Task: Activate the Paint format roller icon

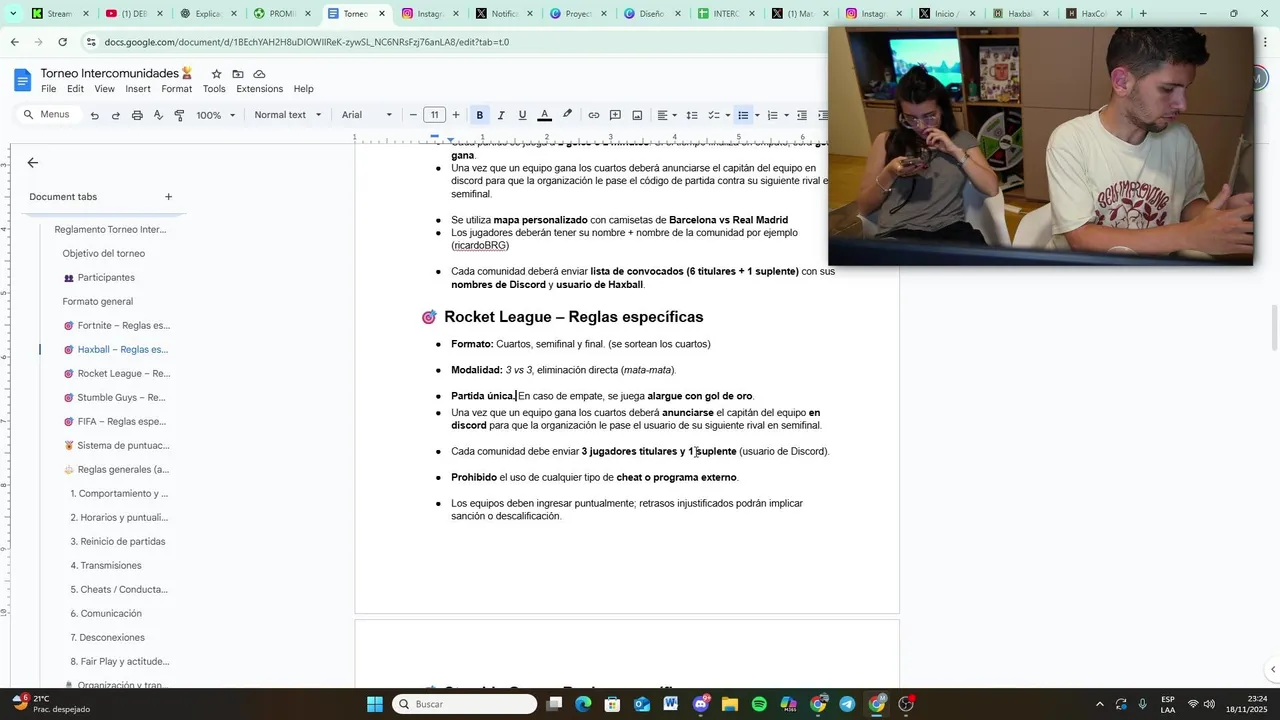Action: point(180,116)
